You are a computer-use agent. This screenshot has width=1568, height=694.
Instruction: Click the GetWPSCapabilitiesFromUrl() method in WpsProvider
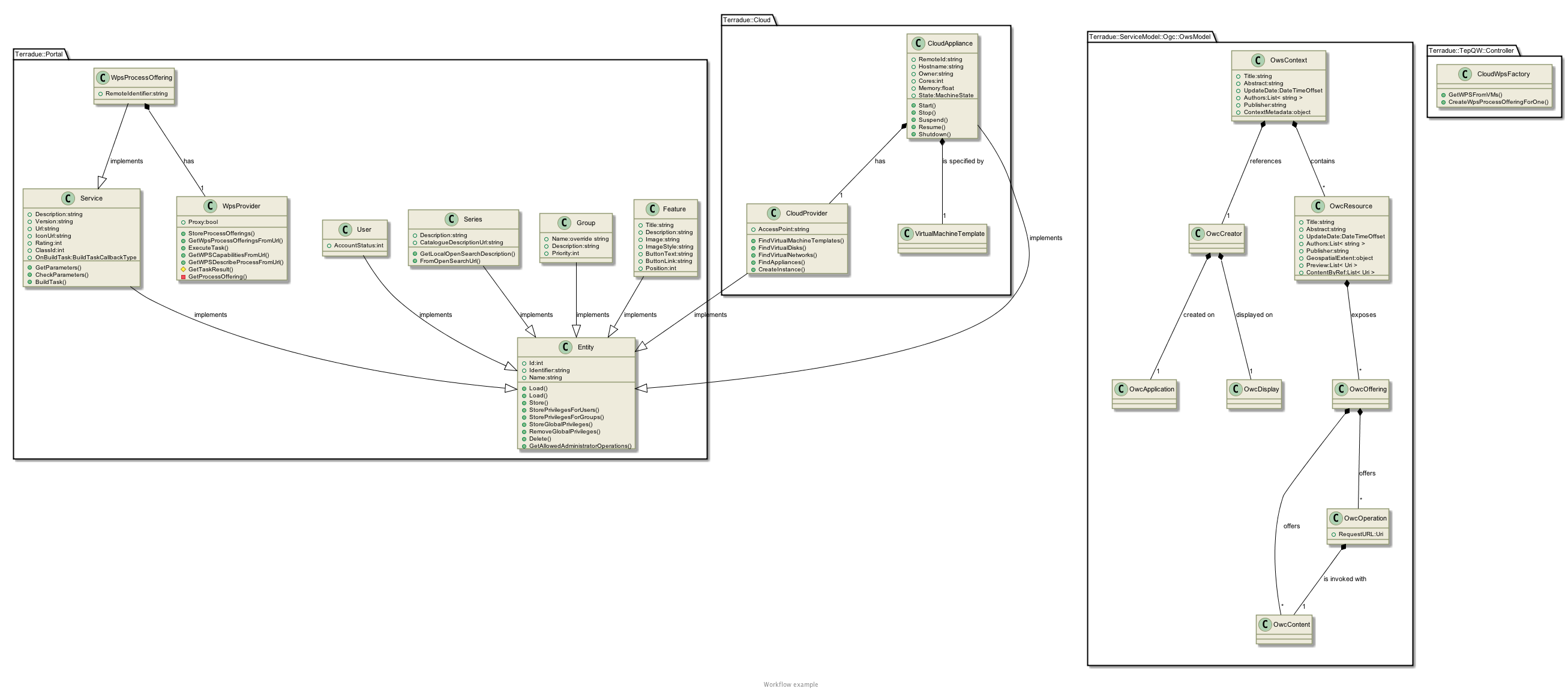(229, 255)
